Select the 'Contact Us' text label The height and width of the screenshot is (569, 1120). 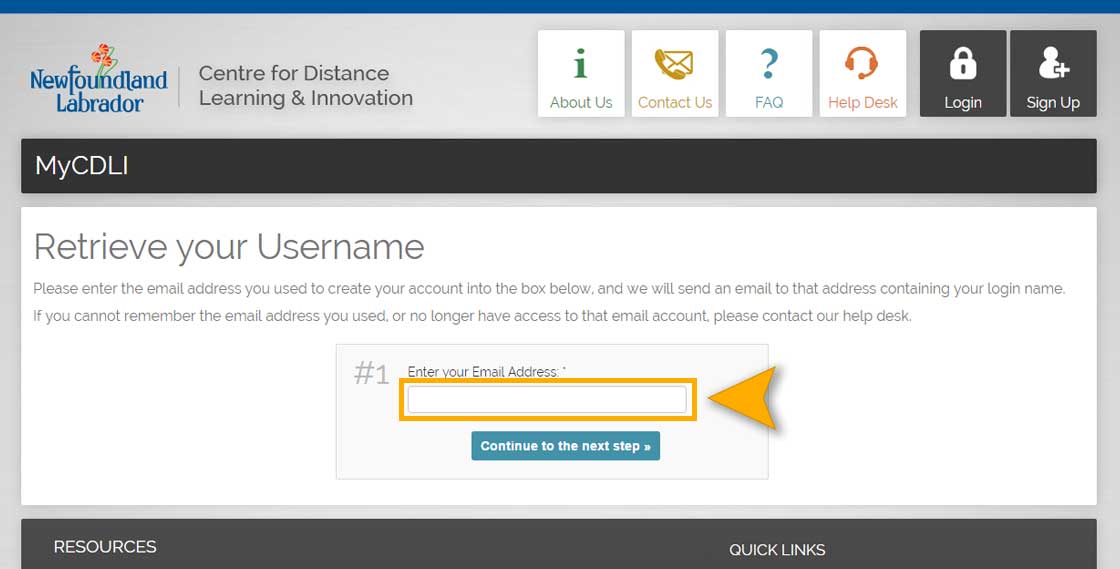click(x=675, y=103)
